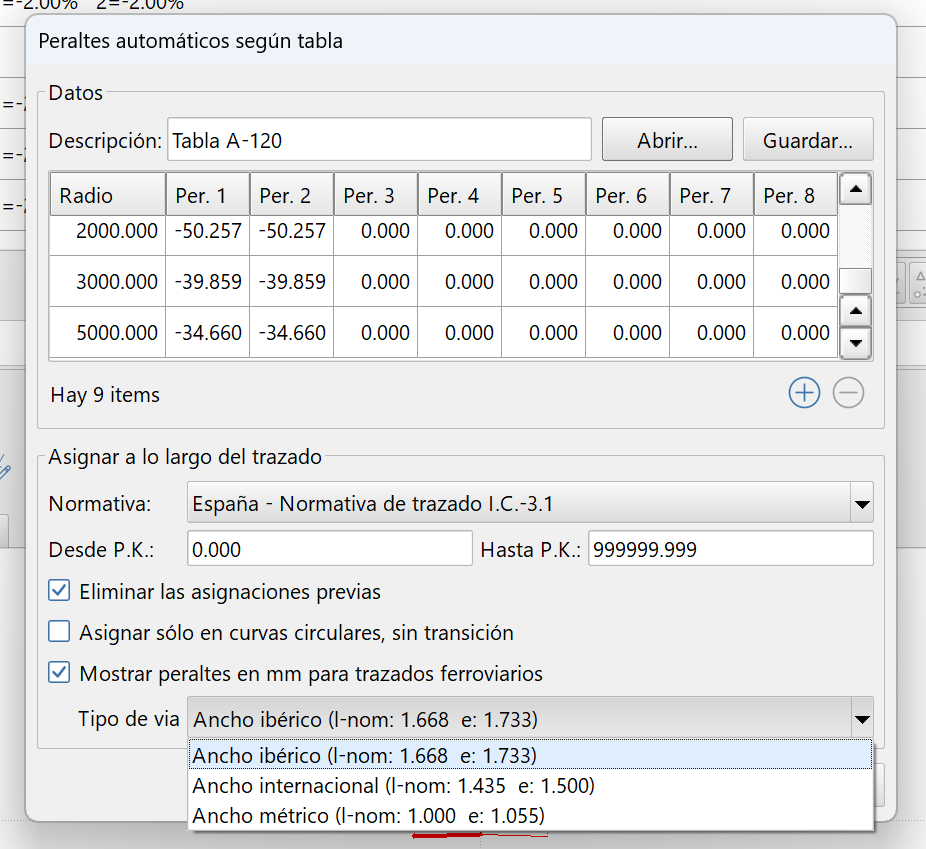
Task: Click the Guardar... button
Action: (807, 139)
